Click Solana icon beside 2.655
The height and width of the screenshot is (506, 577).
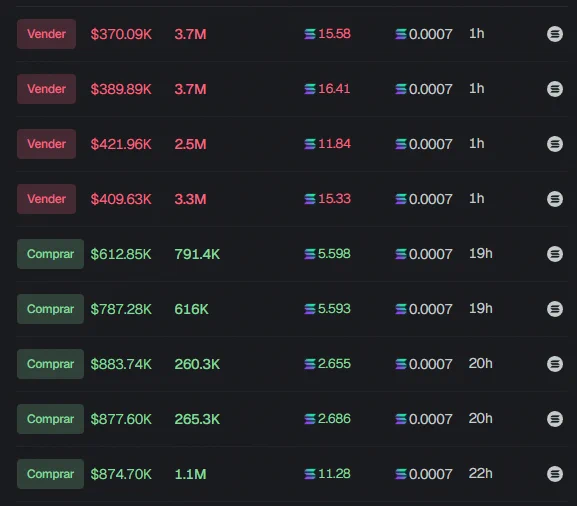[310, 364]
